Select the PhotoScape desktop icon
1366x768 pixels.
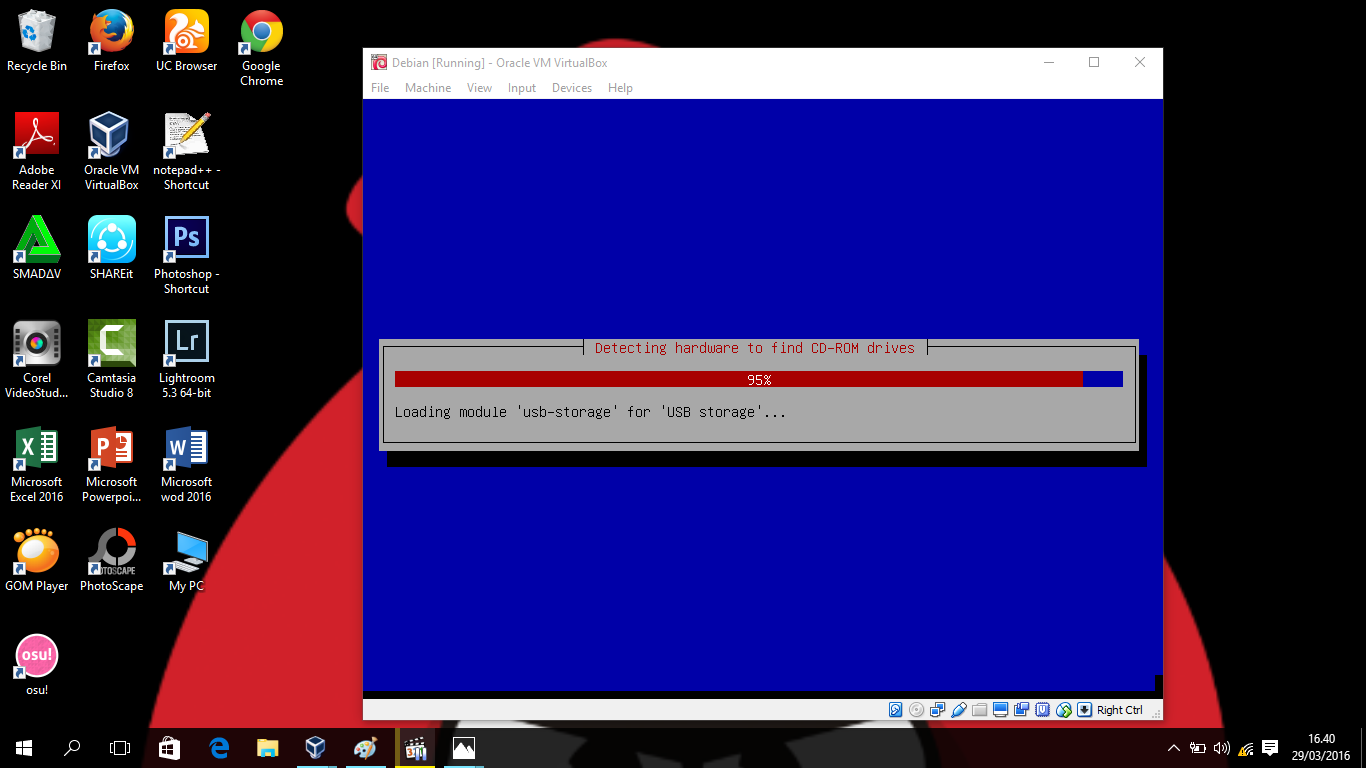tap(112, 561)
